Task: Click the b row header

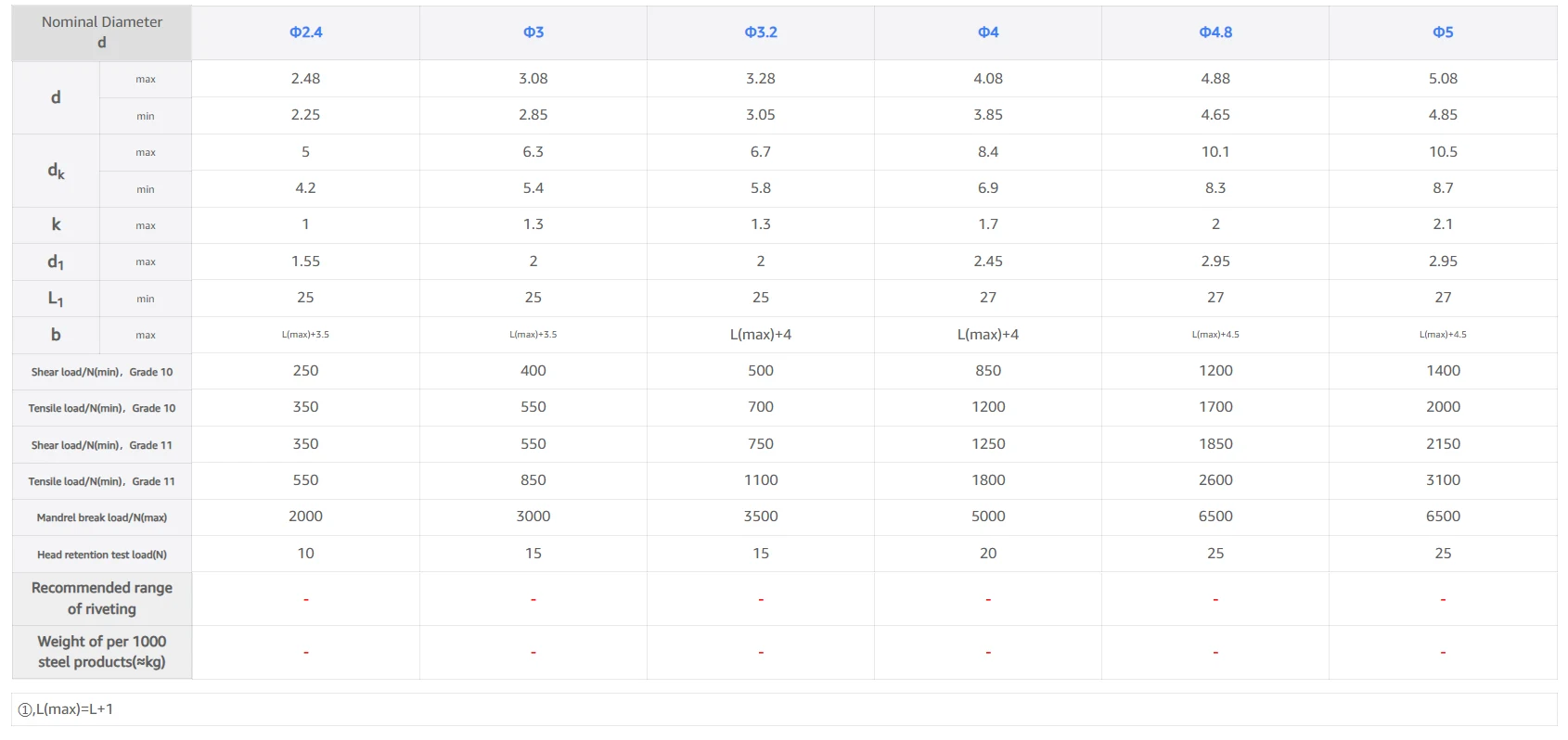Action: click(x=56, y=335)
